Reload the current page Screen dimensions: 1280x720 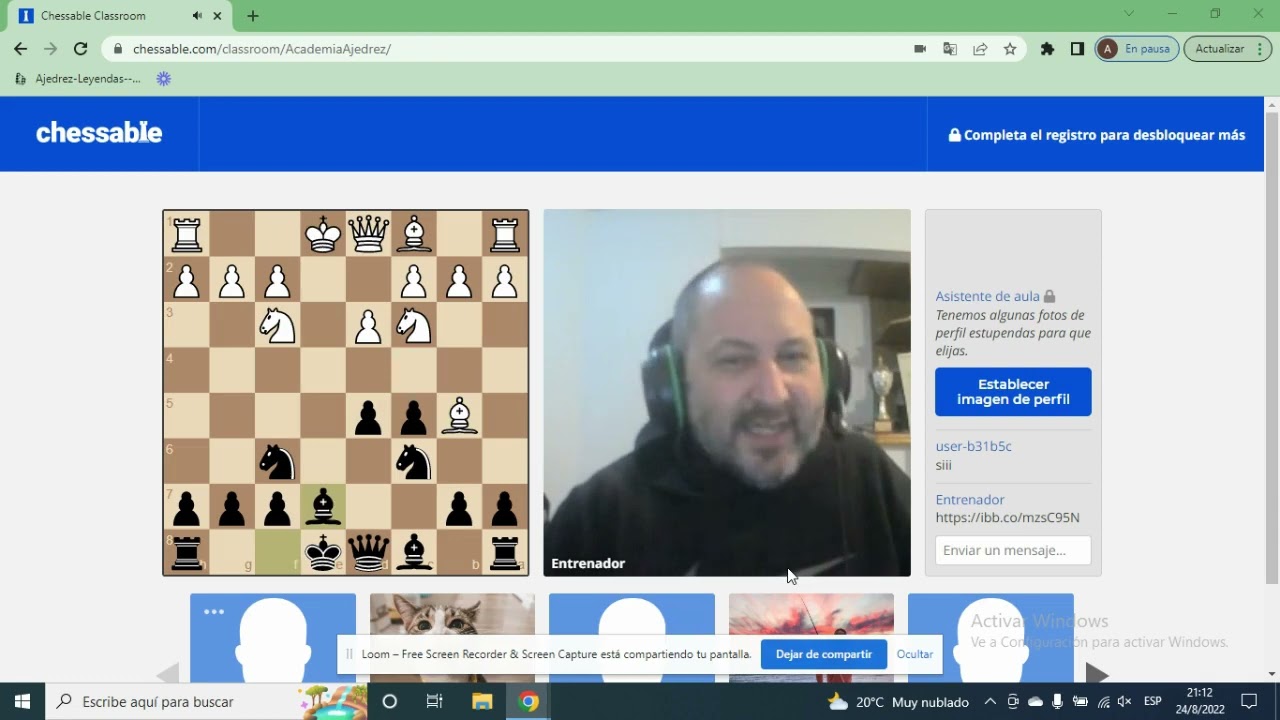click(x=81, y=49)
